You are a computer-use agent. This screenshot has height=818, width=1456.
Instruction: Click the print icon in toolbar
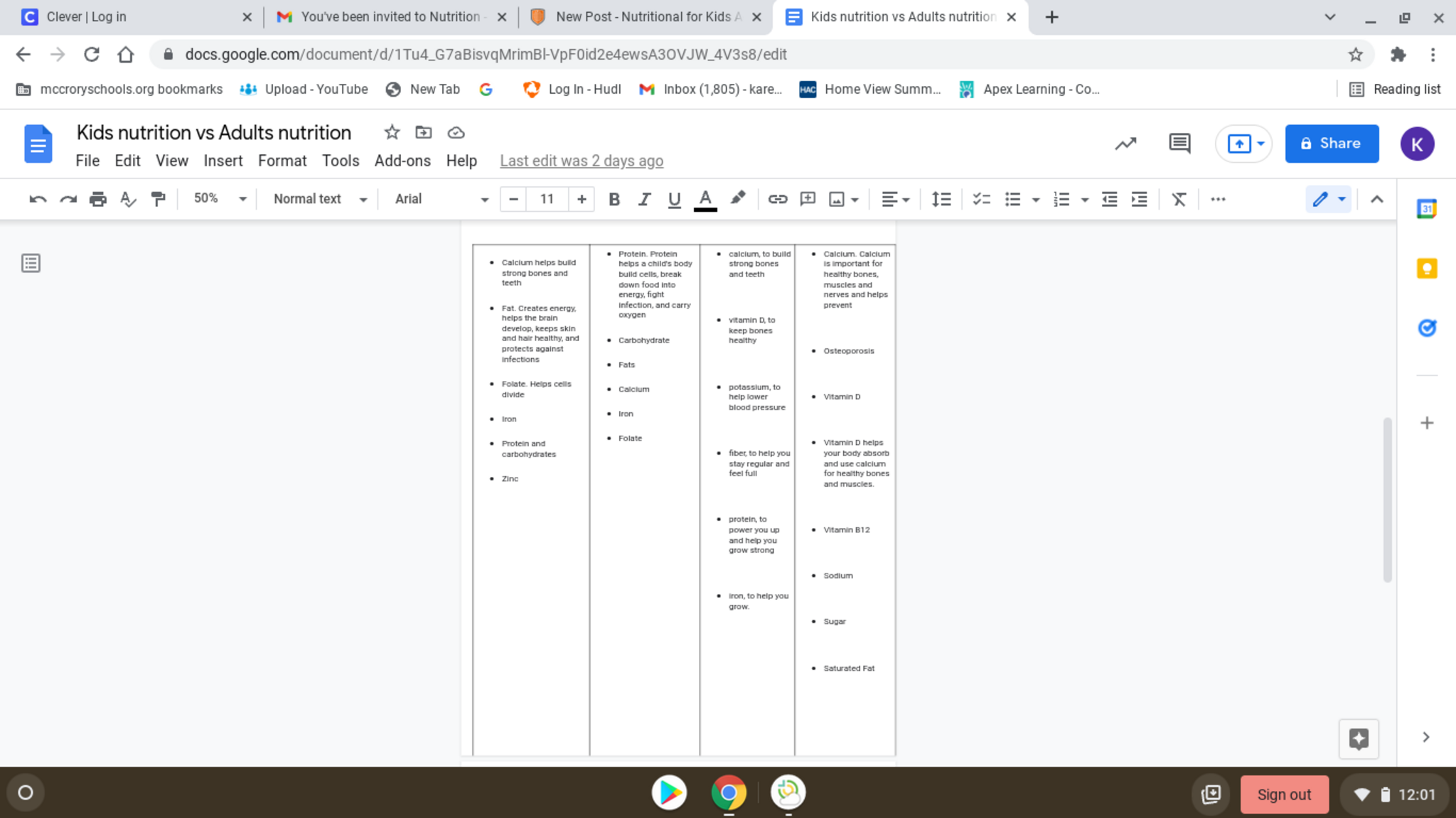[x=97, y=200]
